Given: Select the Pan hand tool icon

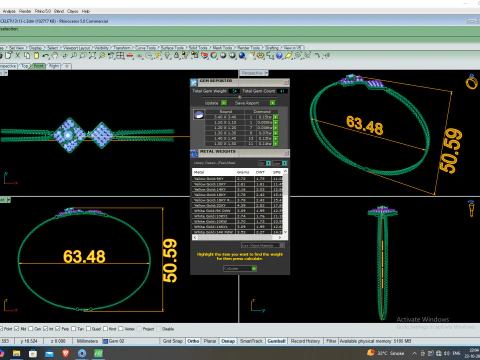Looking at the screenshot, I should (x=55, y=56).
